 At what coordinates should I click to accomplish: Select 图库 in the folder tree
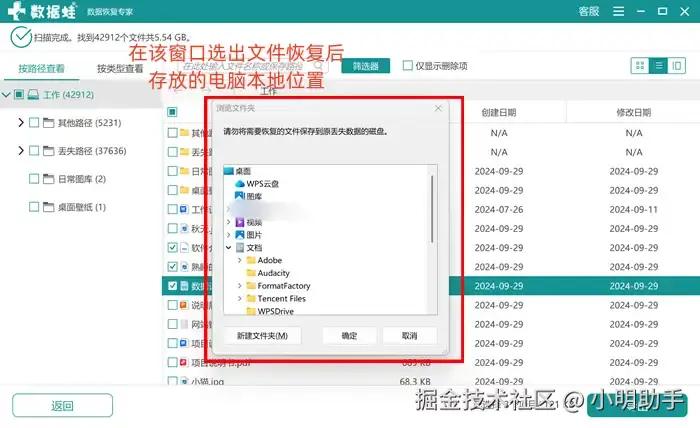[254, 196]
